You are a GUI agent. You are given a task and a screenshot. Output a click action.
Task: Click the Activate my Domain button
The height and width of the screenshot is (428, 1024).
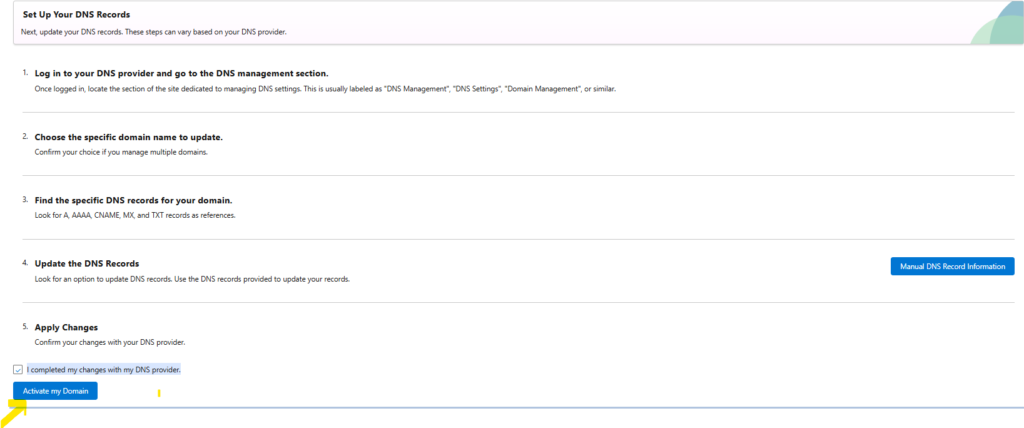(x=55, y=391)
